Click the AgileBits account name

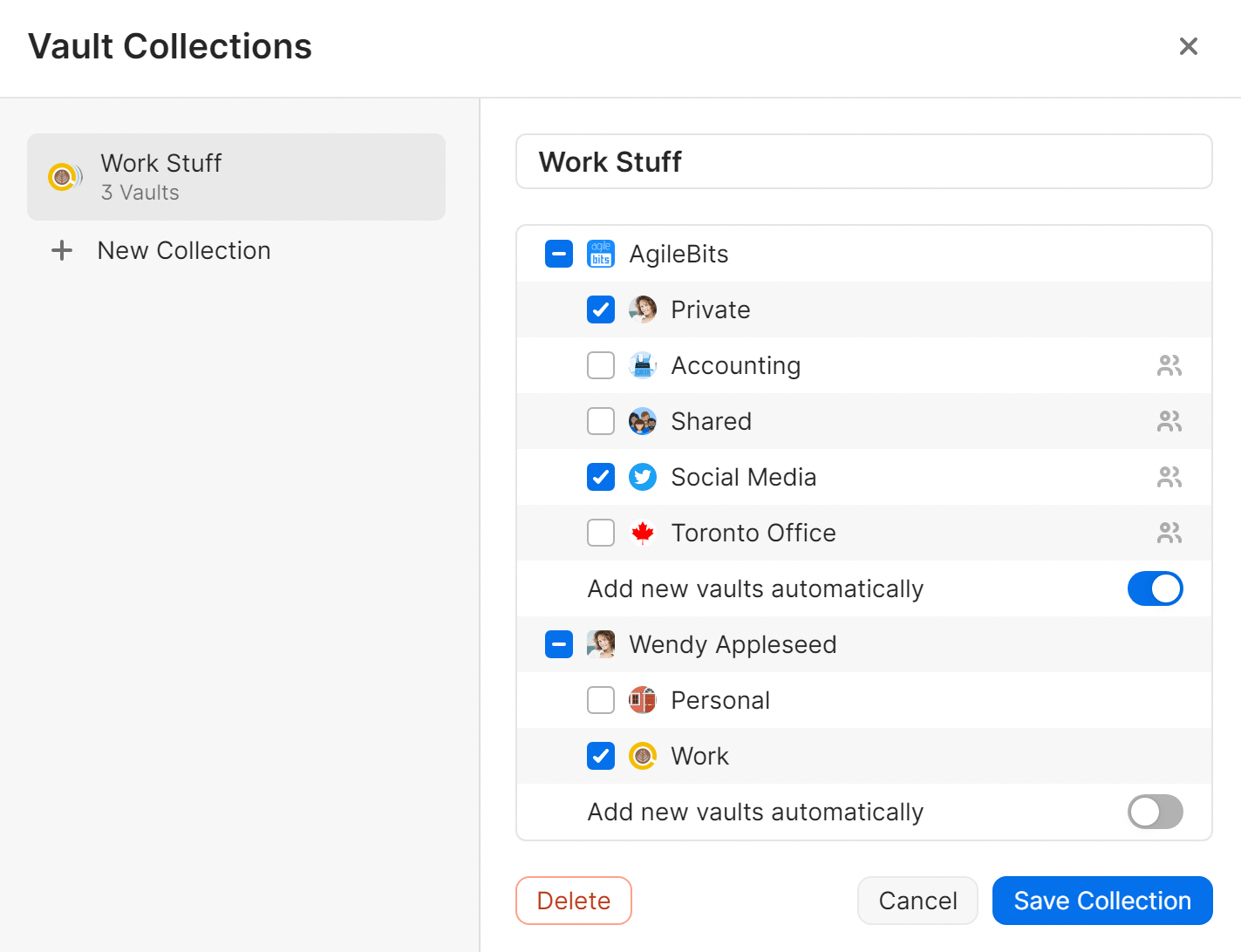(x=678, y=254)
